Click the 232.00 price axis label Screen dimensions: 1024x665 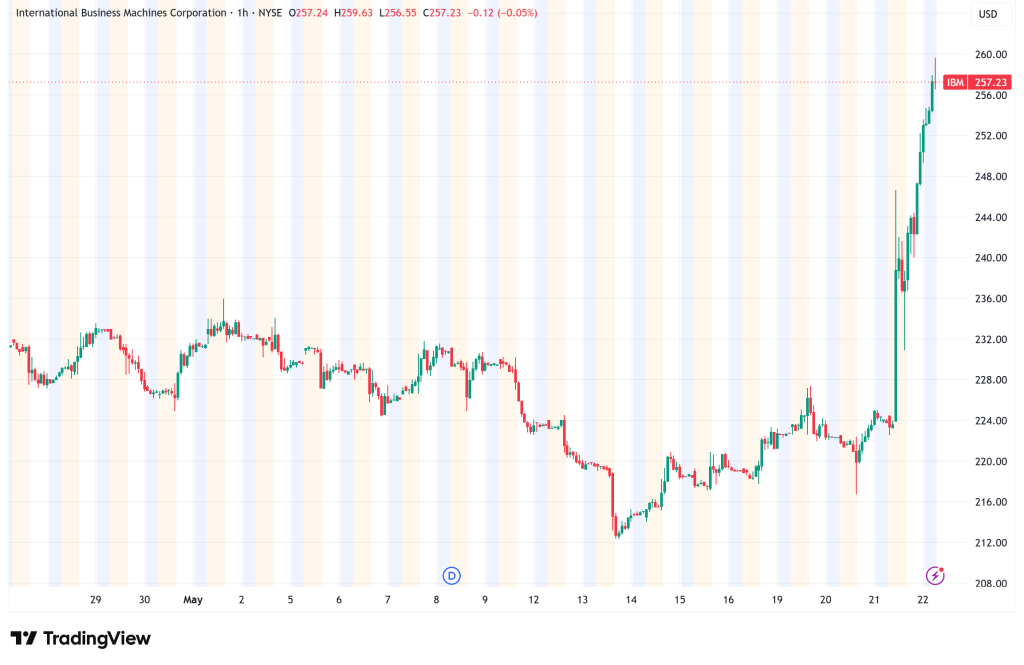(x=990, y=340)
